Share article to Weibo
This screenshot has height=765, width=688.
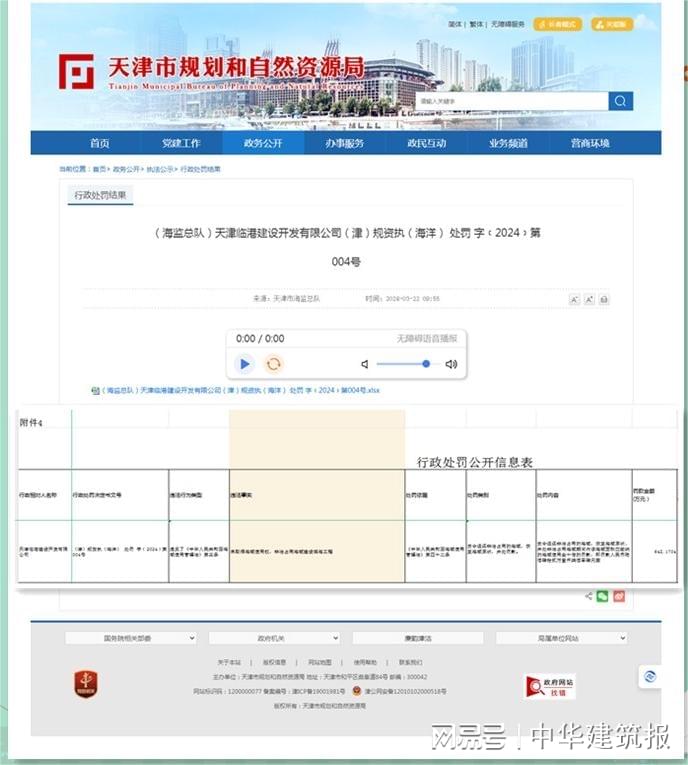(x=619, y=596)
